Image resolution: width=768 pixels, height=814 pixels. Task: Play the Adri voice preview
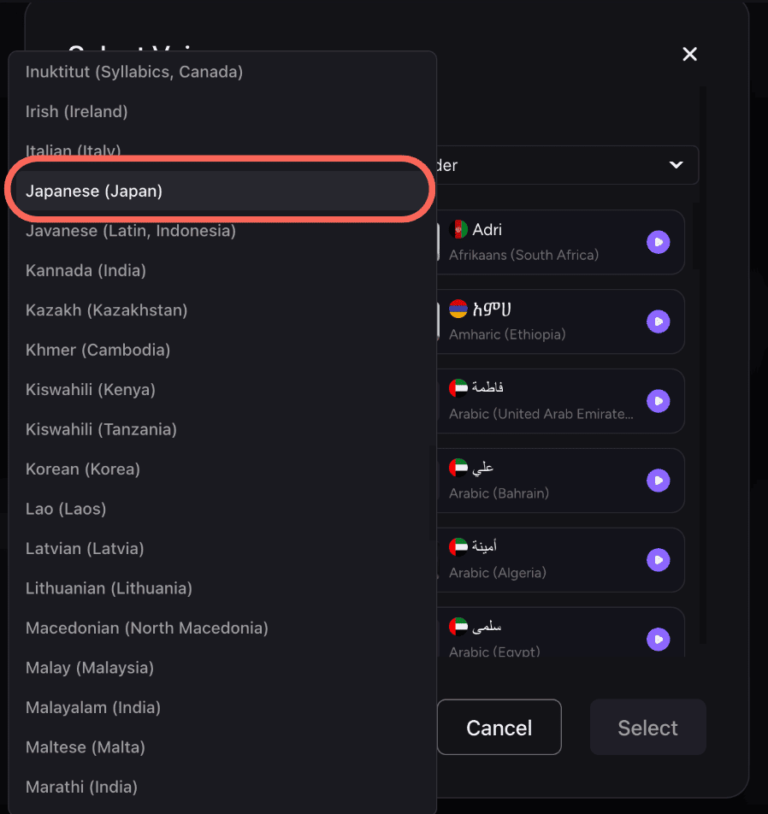click(x=657, y=242)
